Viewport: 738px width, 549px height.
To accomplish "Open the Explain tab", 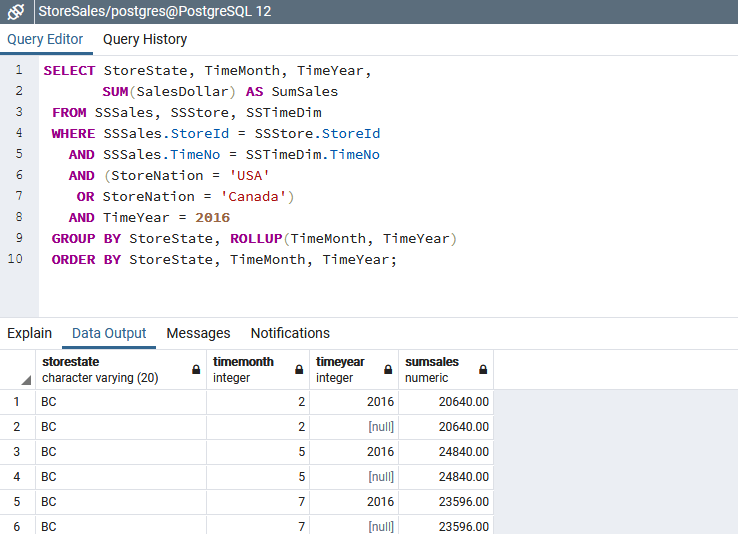I will tap(30, 333).
